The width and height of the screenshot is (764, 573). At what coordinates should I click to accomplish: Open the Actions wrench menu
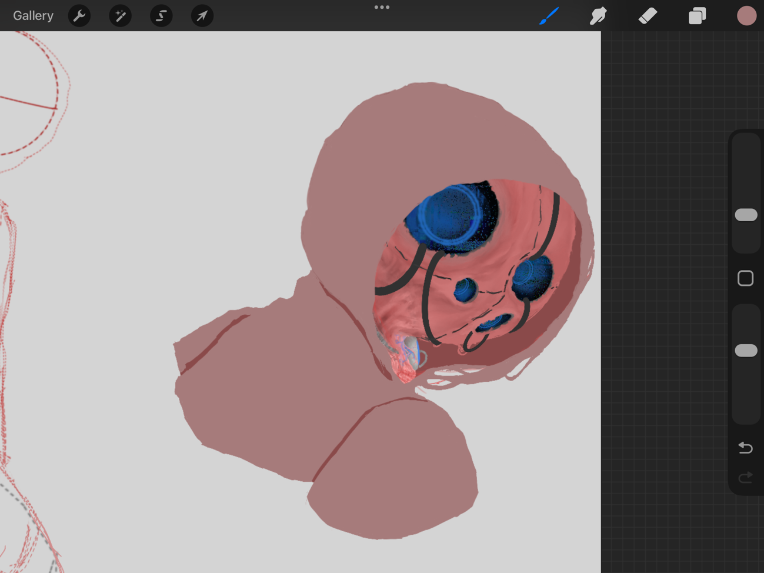79,16
